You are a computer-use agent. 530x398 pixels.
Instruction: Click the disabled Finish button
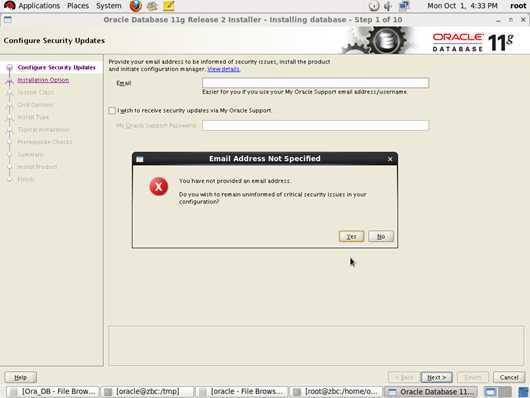coord(473,377)
